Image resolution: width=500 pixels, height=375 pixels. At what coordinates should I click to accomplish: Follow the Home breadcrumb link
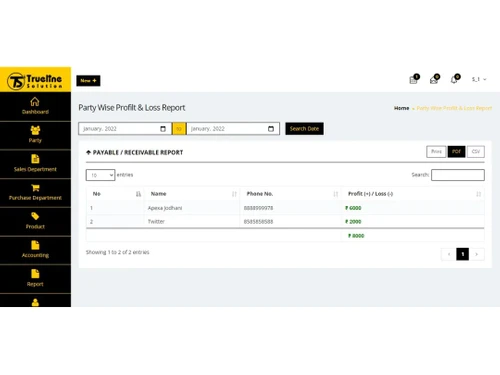pos(401,108)
